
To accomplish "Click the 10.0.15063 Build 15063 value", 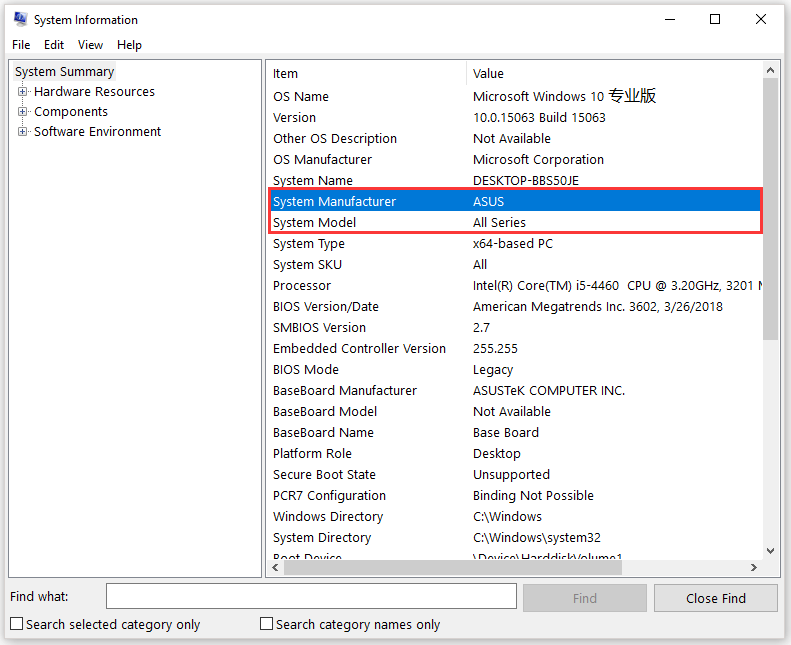I will tap(539, 118).
